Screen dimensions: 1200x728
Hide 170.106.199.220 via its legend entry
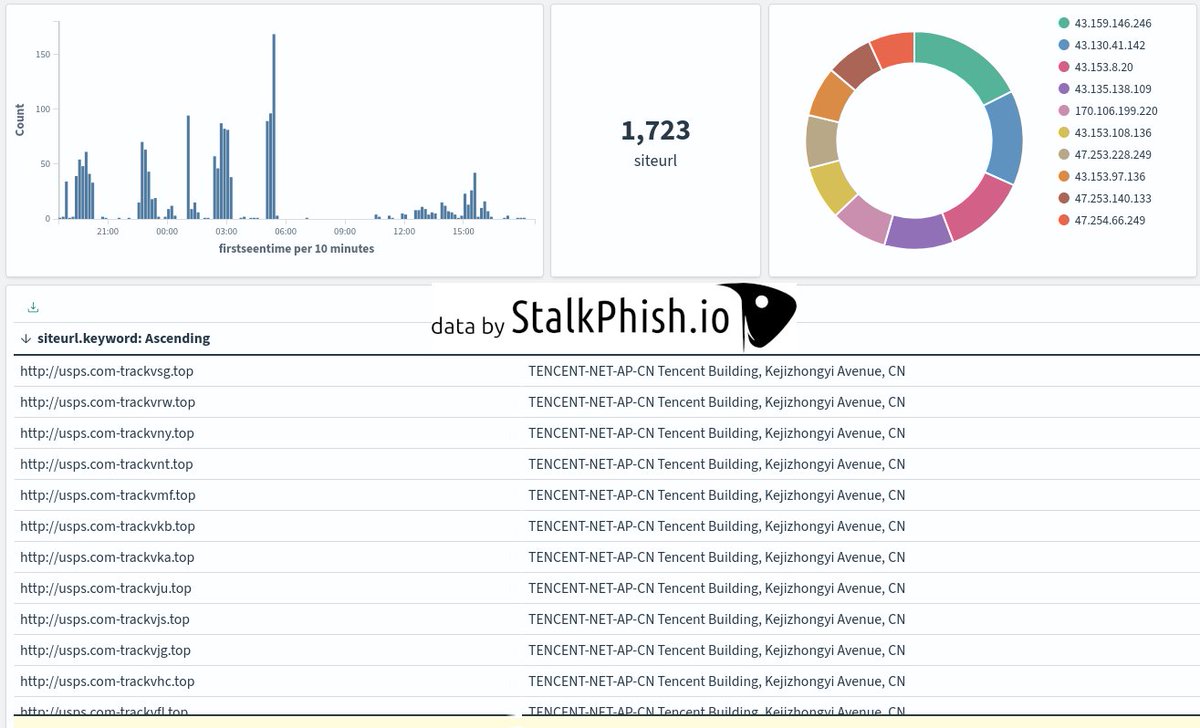1112,111
